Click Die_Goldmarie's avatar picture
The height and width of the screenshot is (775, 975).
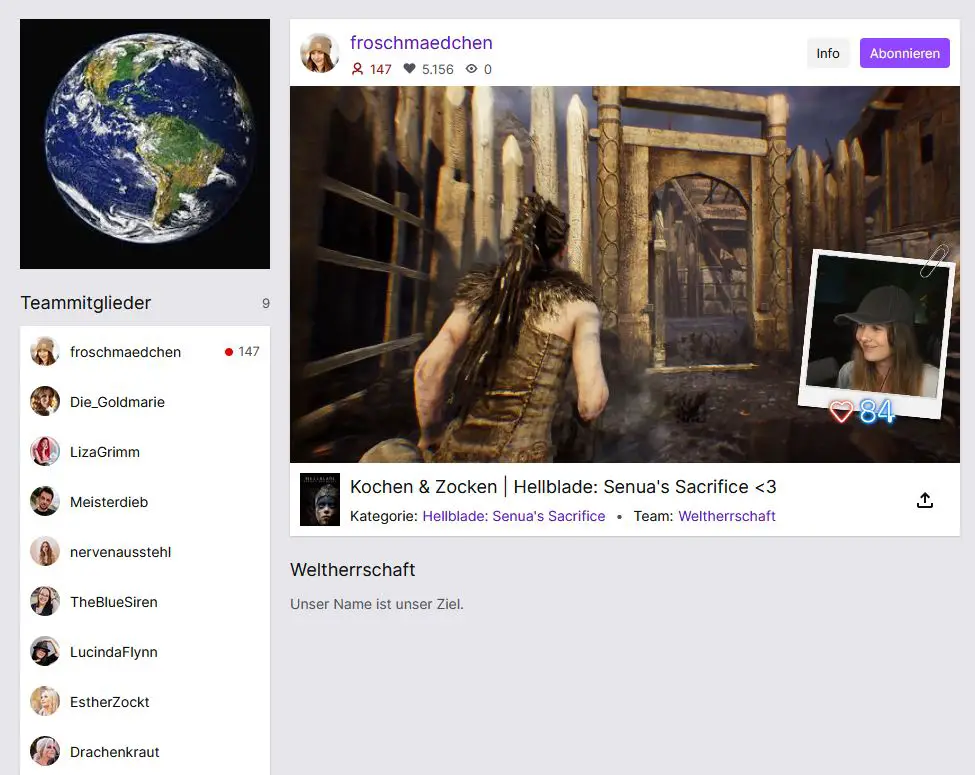coord(45,401)
